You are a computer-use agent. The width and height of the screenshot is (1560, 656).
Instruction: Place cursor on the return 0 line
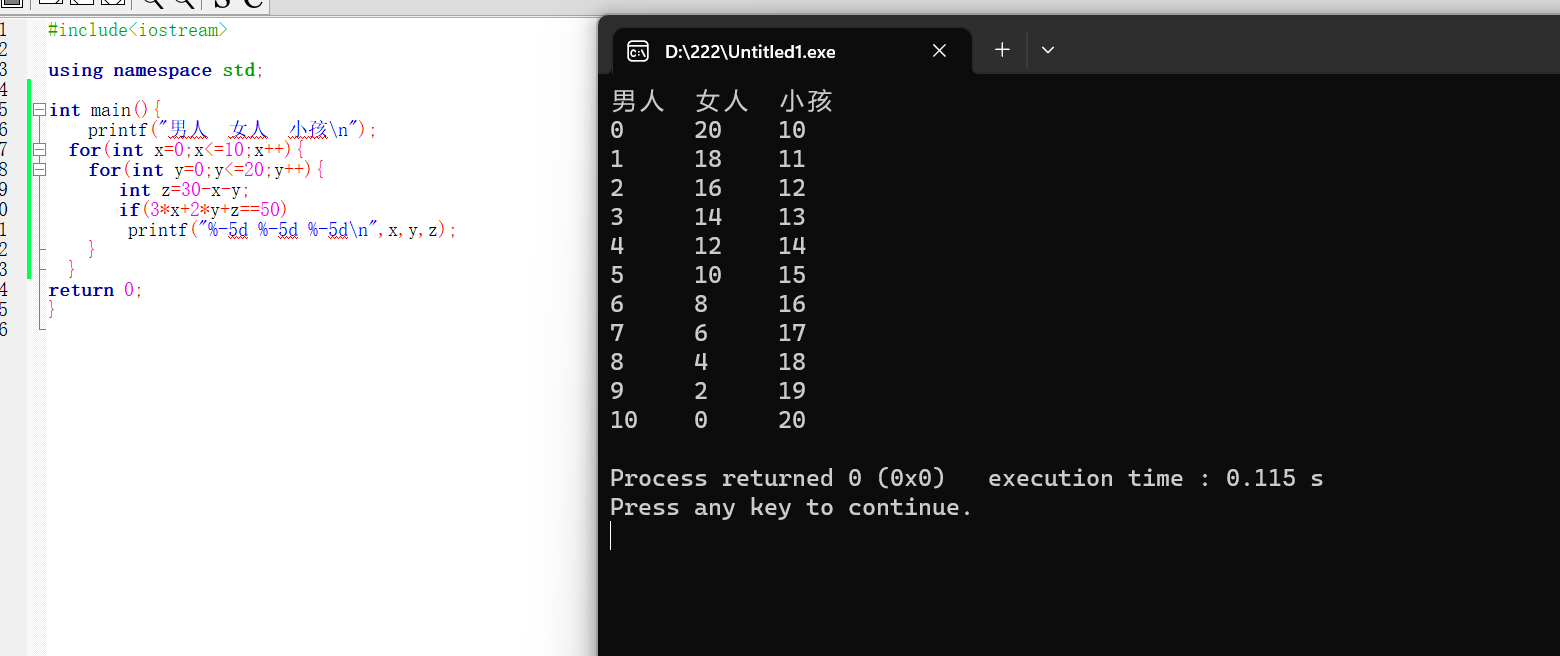pyautogui.click(x=96, y=290)
